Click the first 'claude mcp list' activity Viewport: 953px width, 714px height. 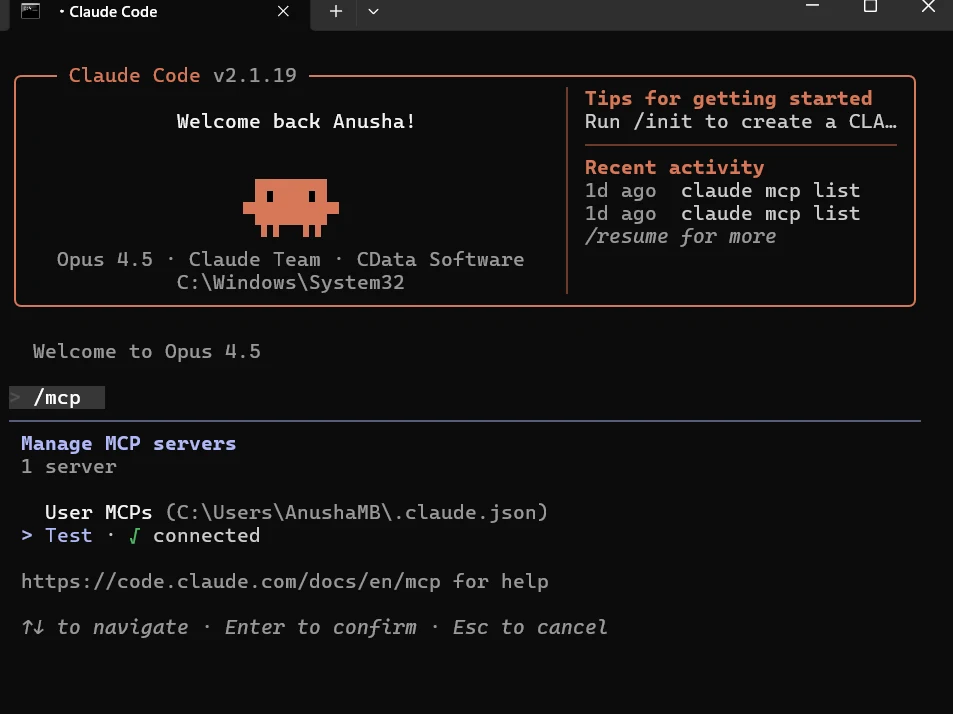point(770,190)
